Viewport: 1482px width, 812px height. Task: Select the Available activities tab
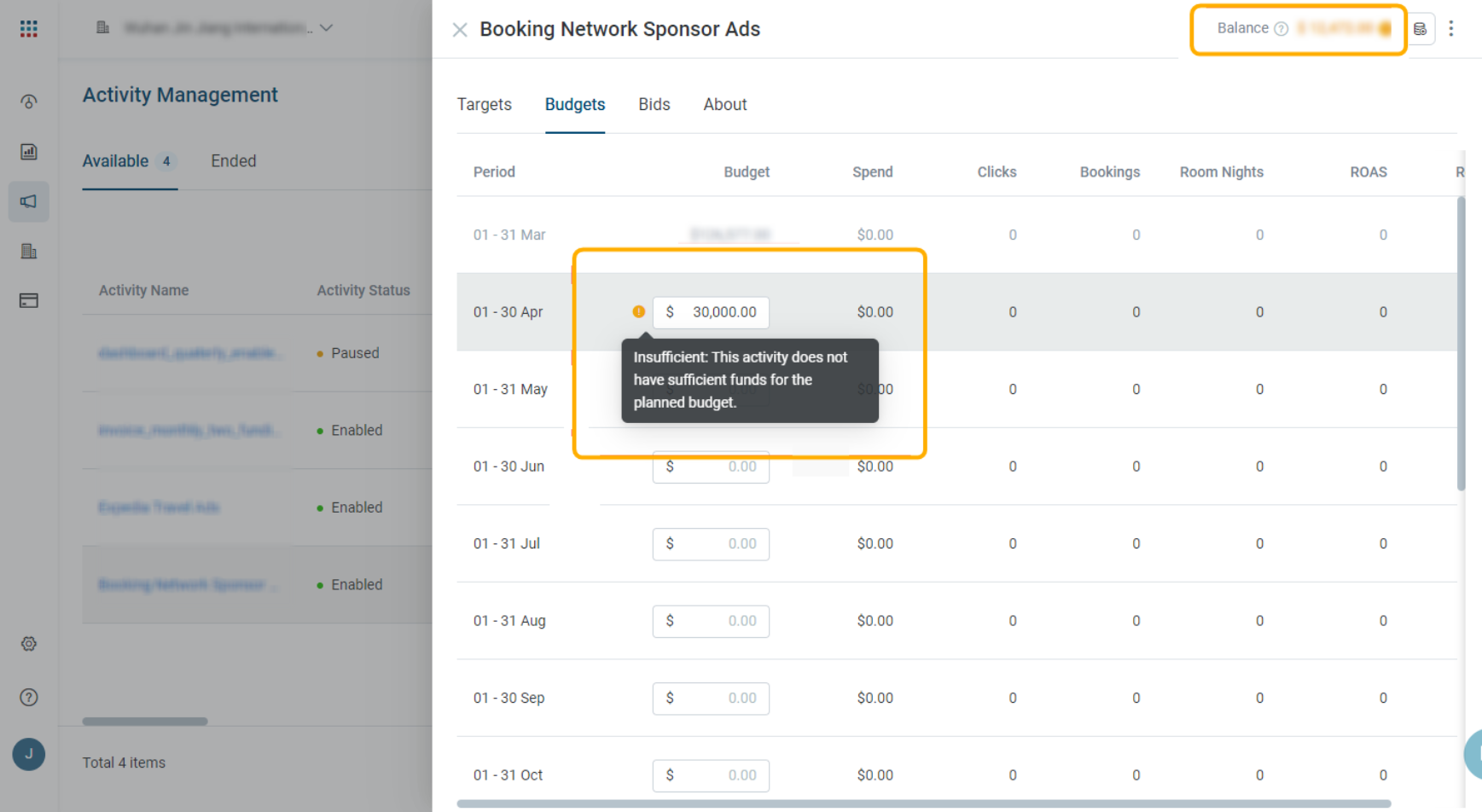pos(130,161)
